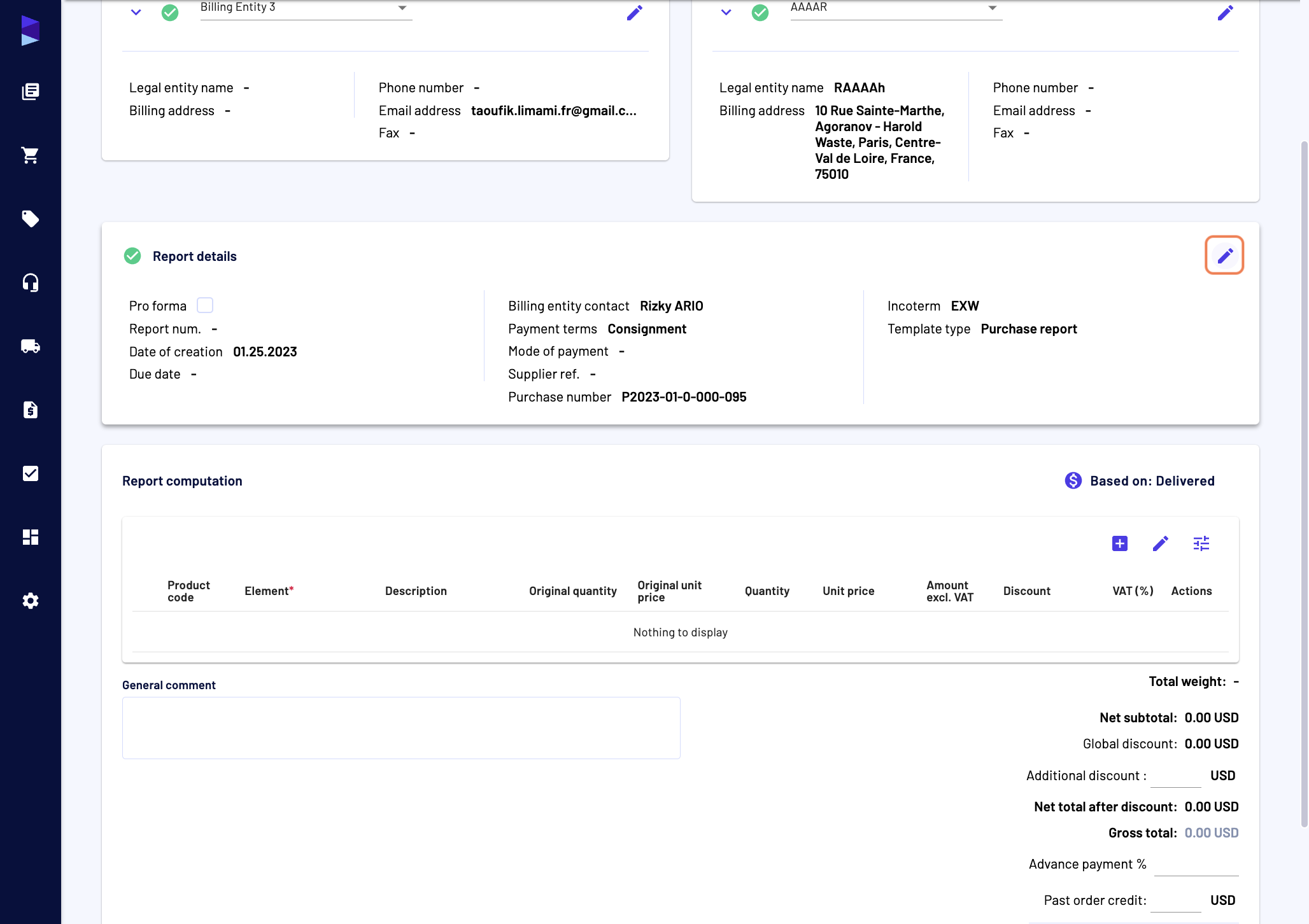
Task: Click the General comment text box
Action: tap(401, 728)
